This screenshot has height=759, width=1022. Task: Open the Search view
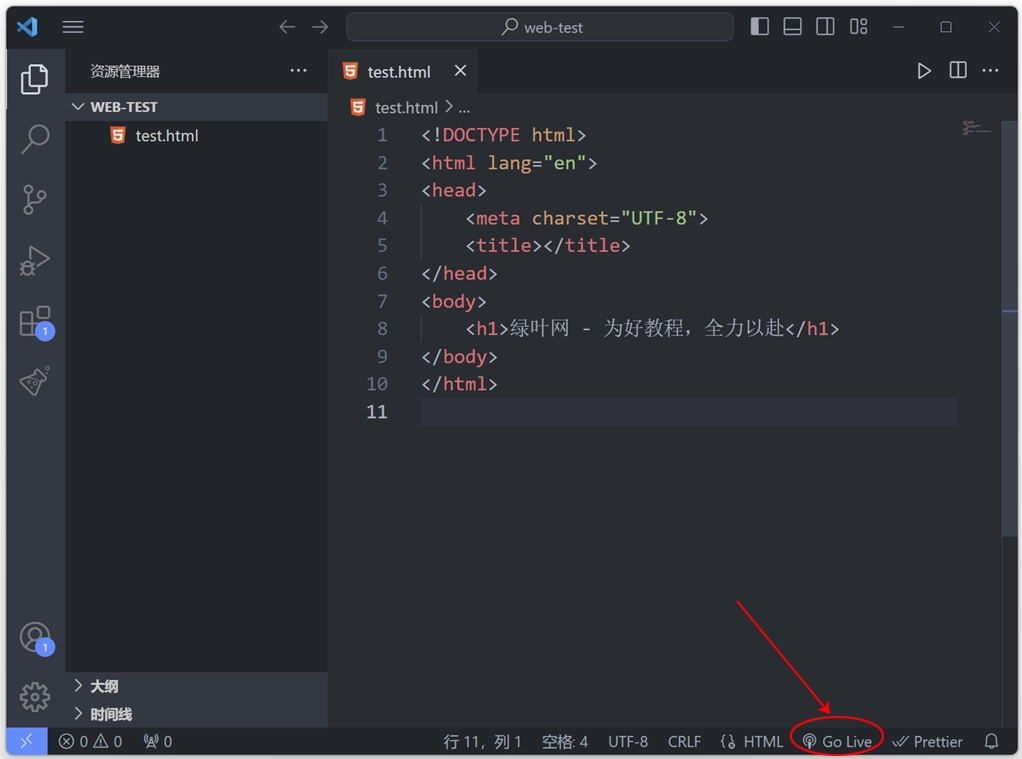pyautogui.click(x=34, y=140)
